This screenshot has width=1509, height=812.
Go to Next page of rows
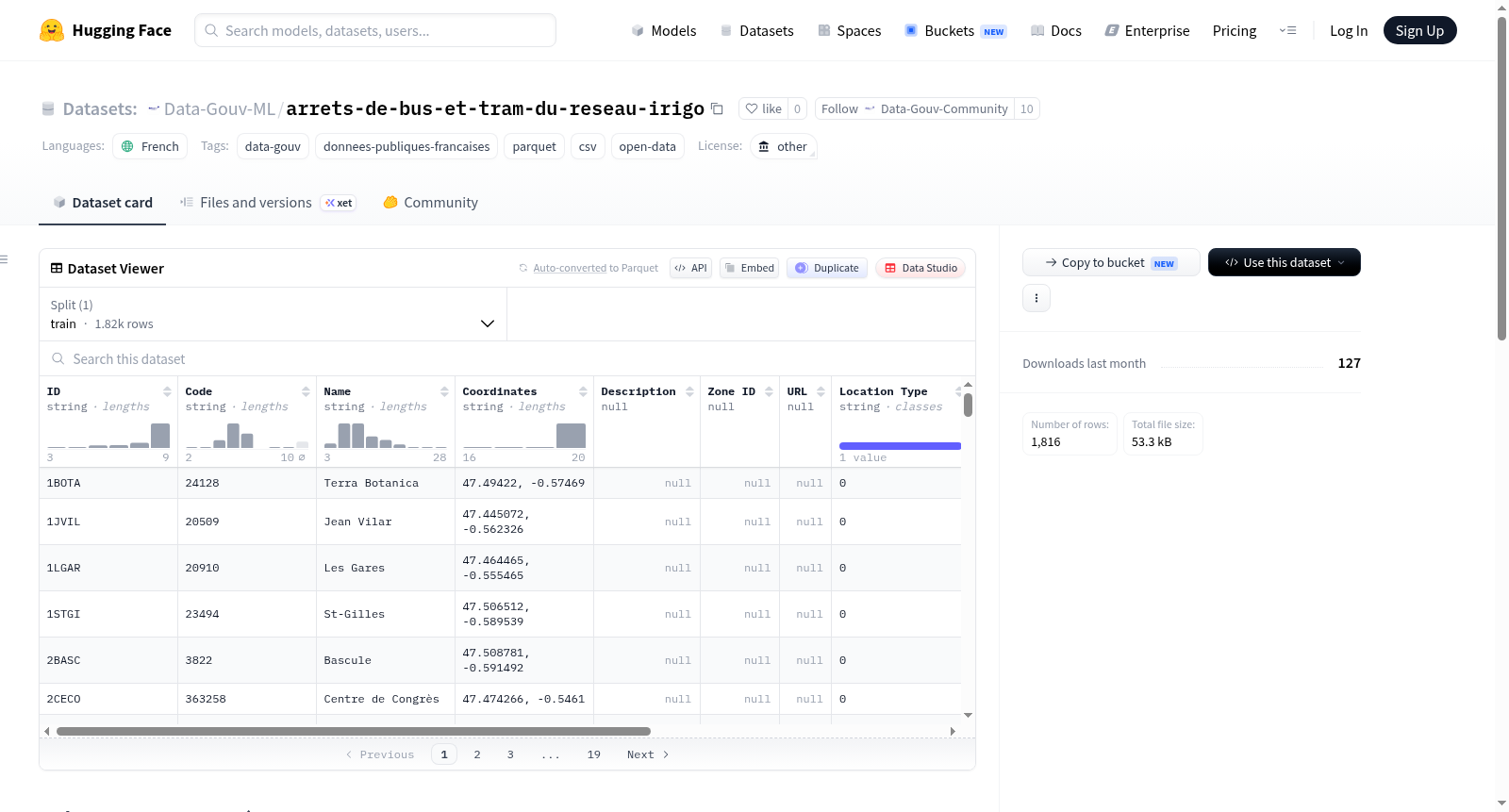click(x=648, y=754)
